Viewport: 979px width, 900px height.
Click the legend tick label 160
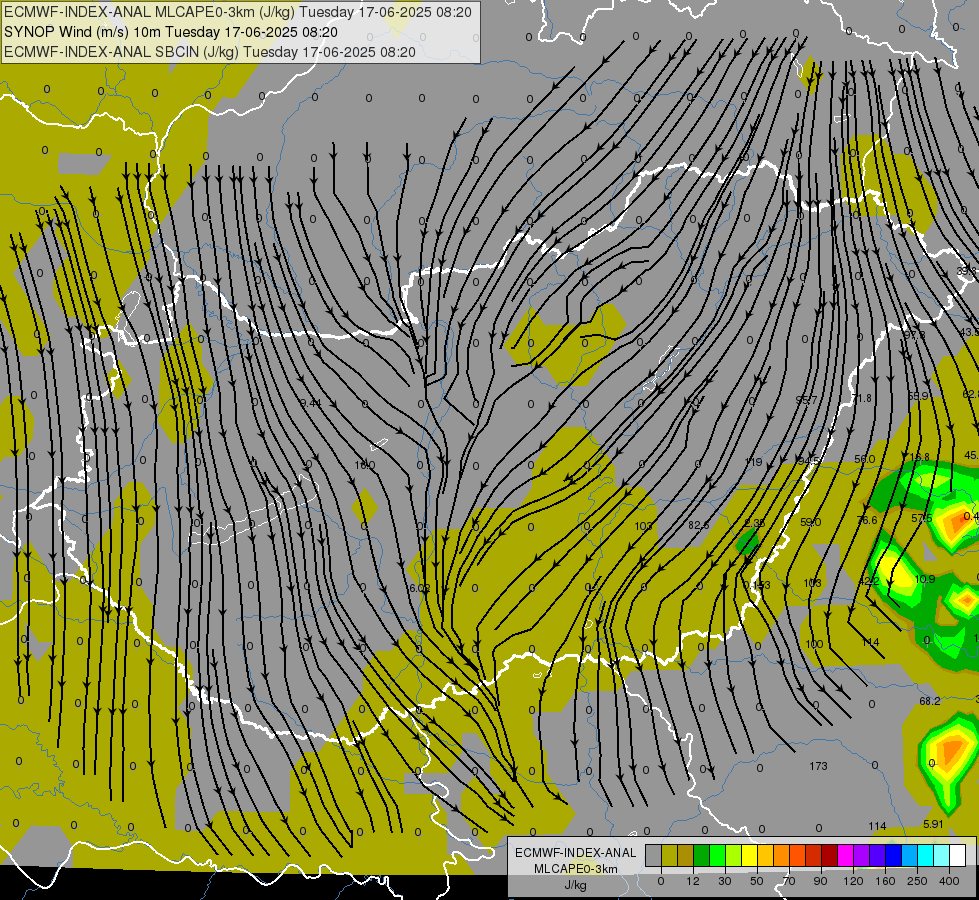pyautogui.click(x=885, y=881)
